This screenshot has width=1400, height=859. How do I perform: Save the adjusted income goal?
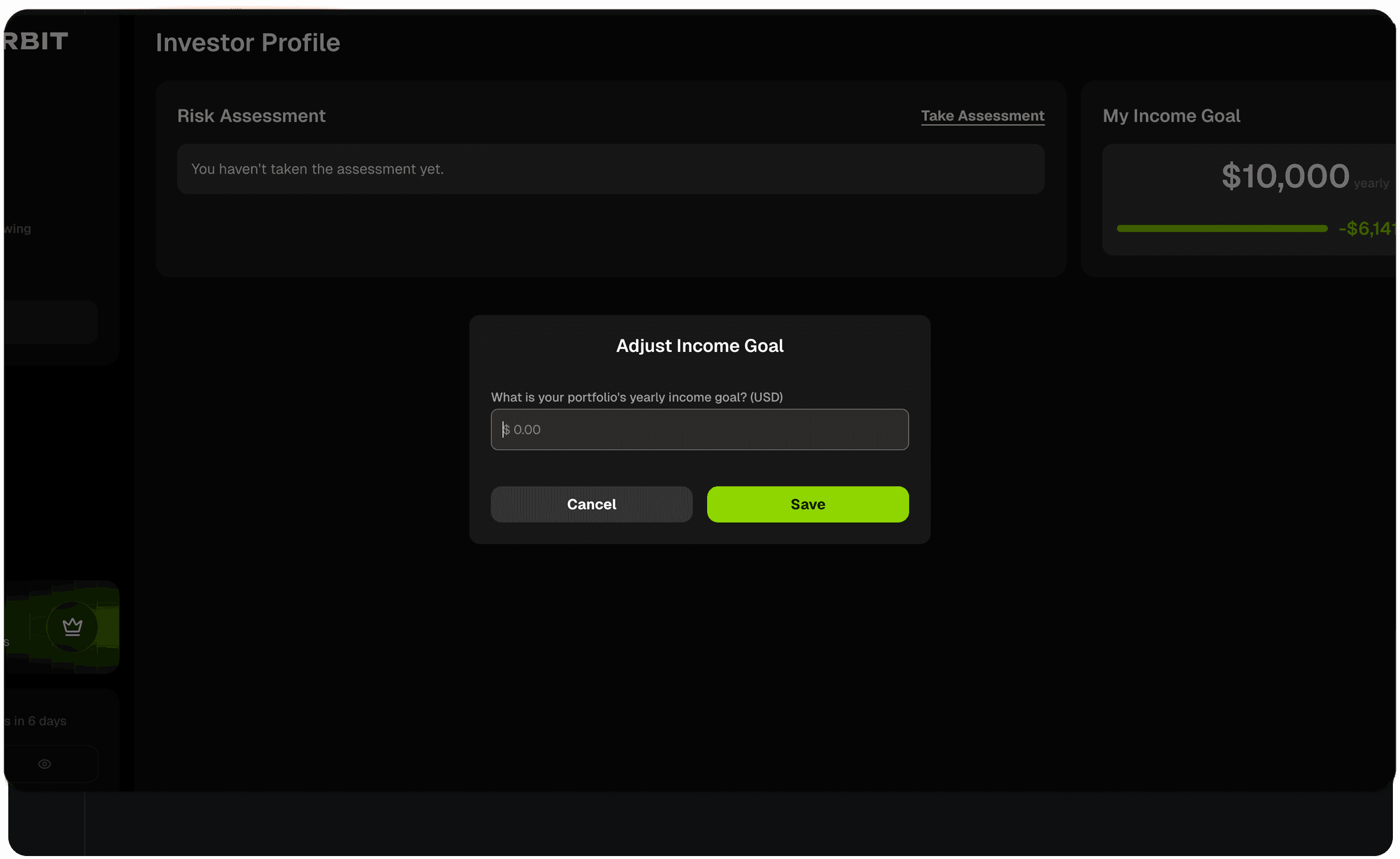[x=807, y=504]
